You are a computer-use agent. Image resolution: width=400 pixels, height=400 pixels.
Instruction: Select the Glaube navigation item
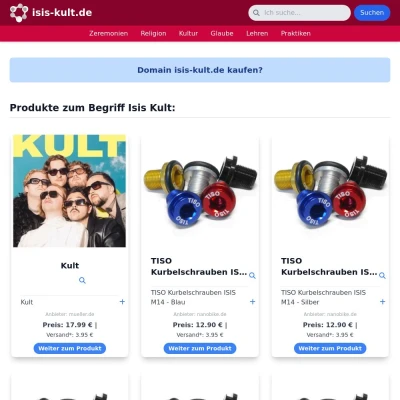point(222,33)
